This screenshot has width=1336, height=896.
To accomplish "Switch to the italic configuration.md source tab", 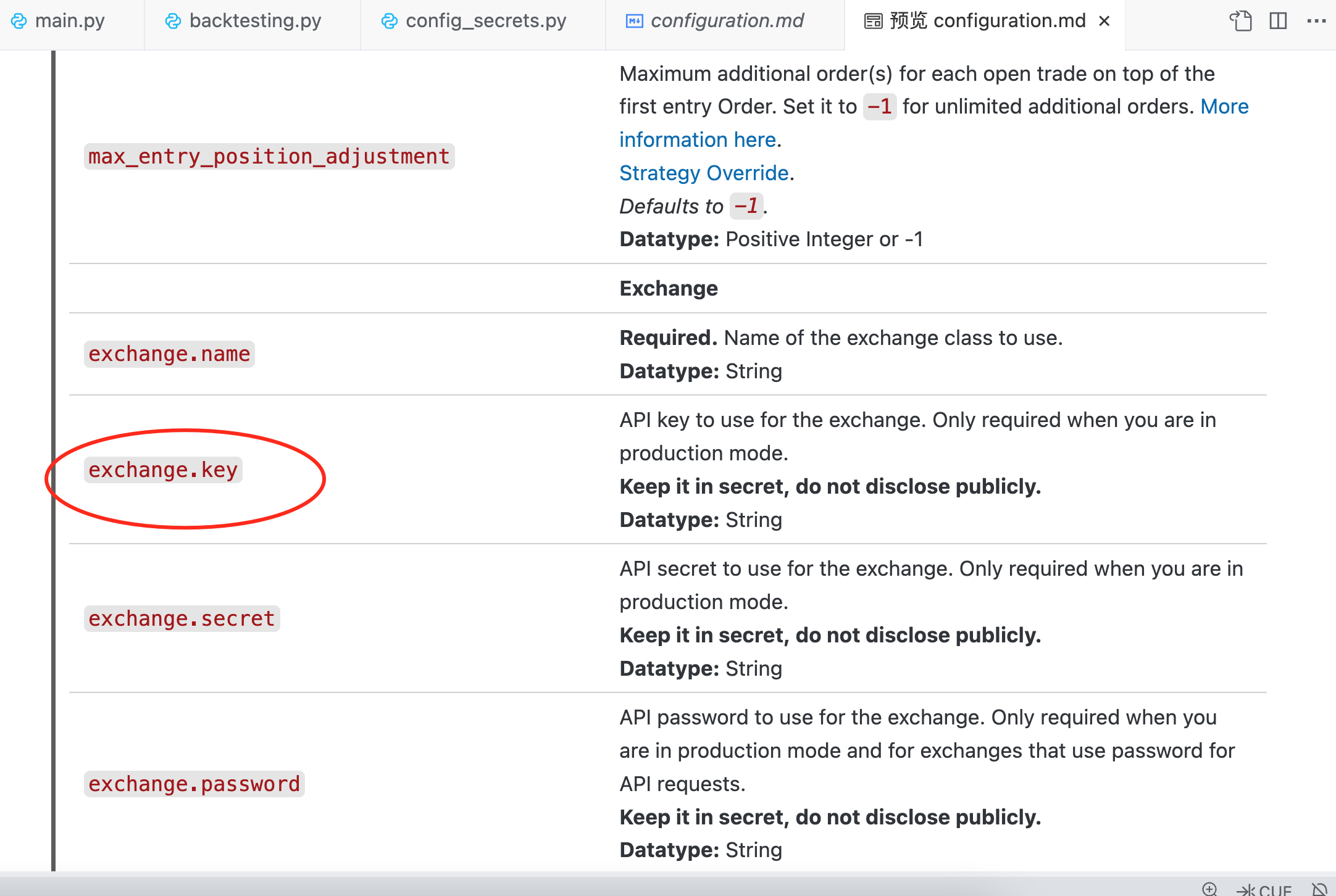I will tap(727, 21).
